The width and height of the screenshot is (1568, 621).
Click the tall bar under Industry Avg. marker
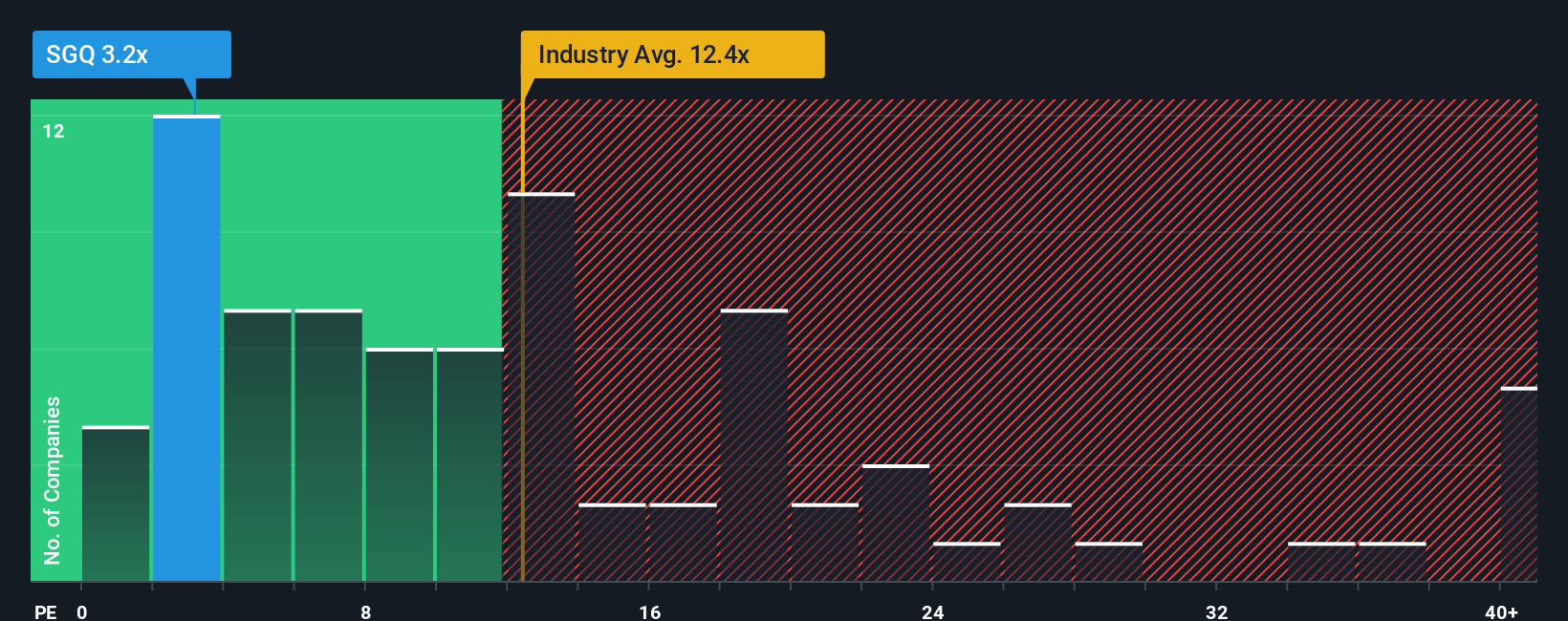541,387
